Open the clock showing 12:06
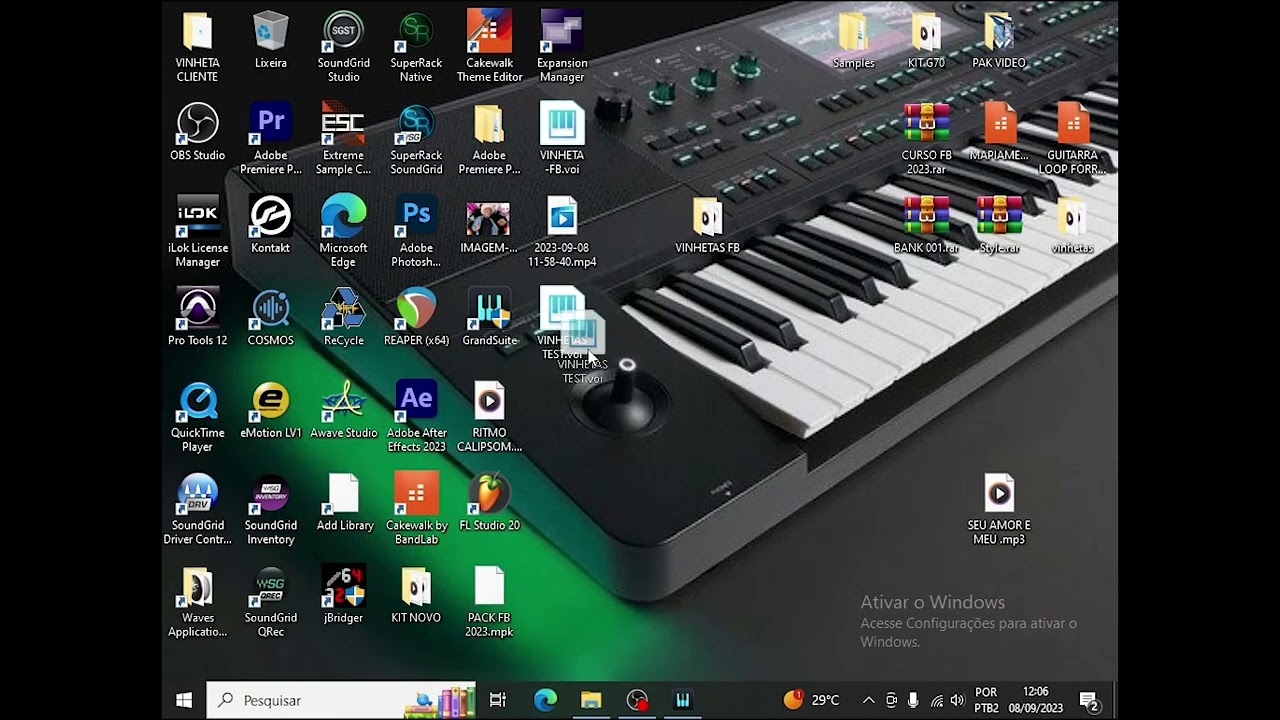 [x=1036, y=700]
